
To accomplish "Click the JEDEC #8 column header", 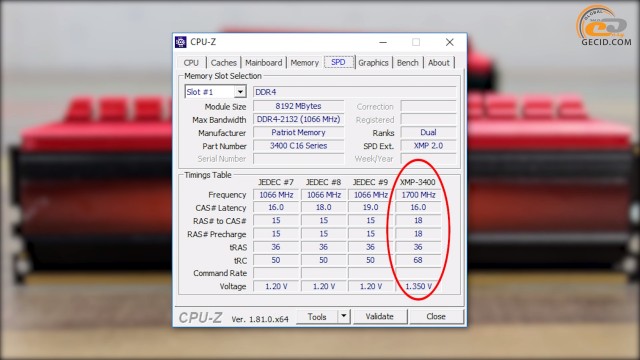I will 323,182.
